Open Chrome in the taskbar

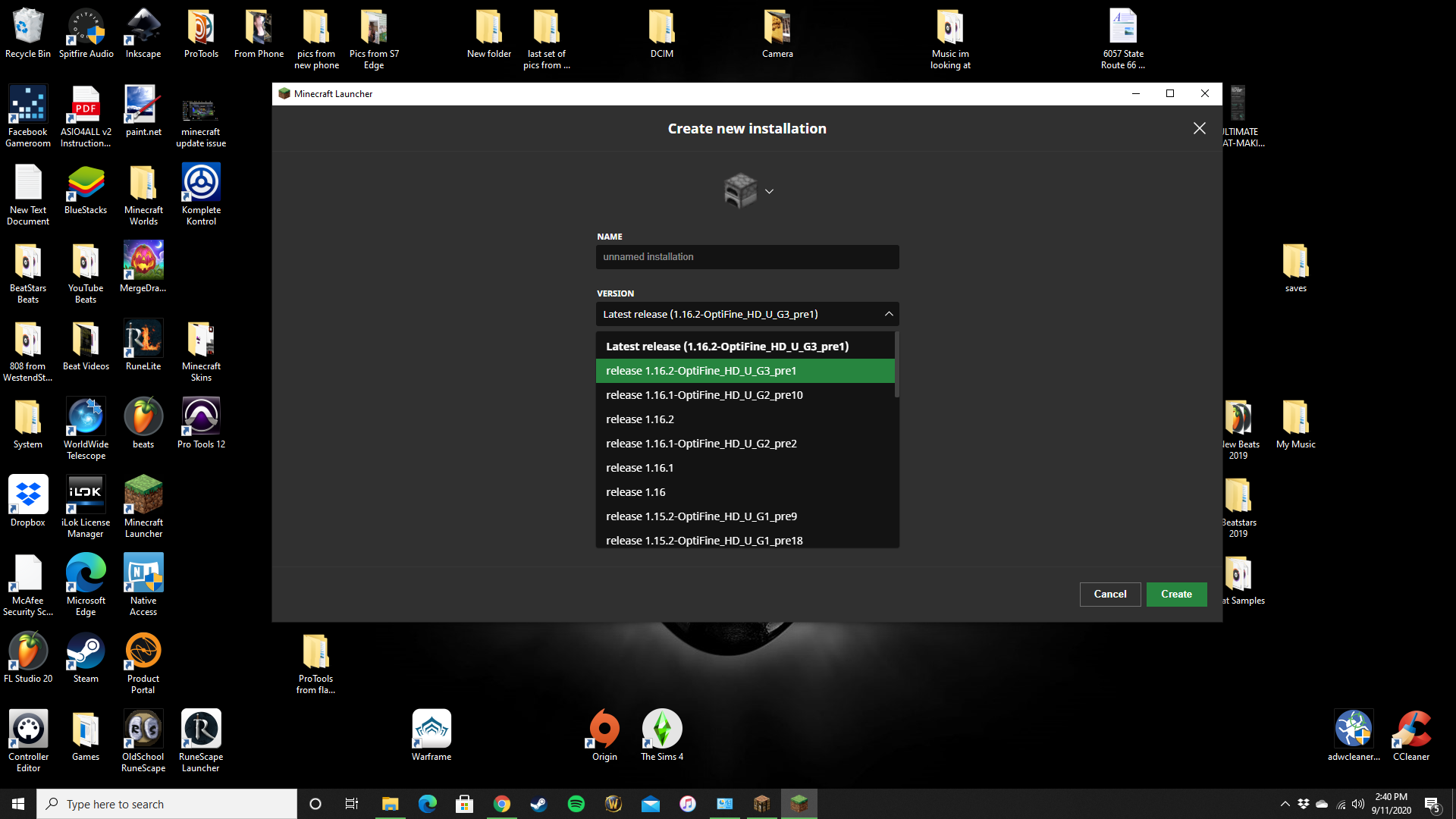pyautogui.click(x=502, y=804)
